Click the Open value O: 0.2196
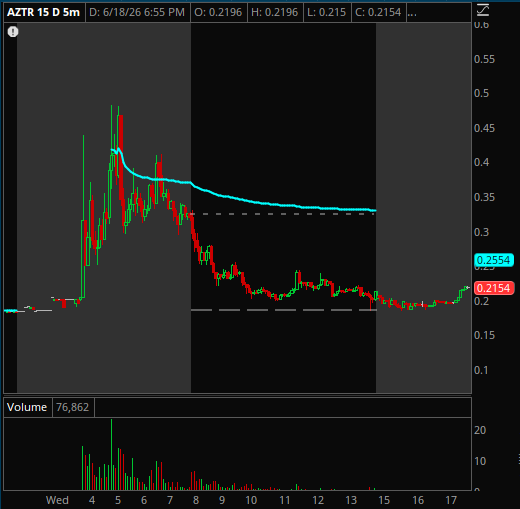The width and height of the screenshot is (520, 509). click(218, 12)
